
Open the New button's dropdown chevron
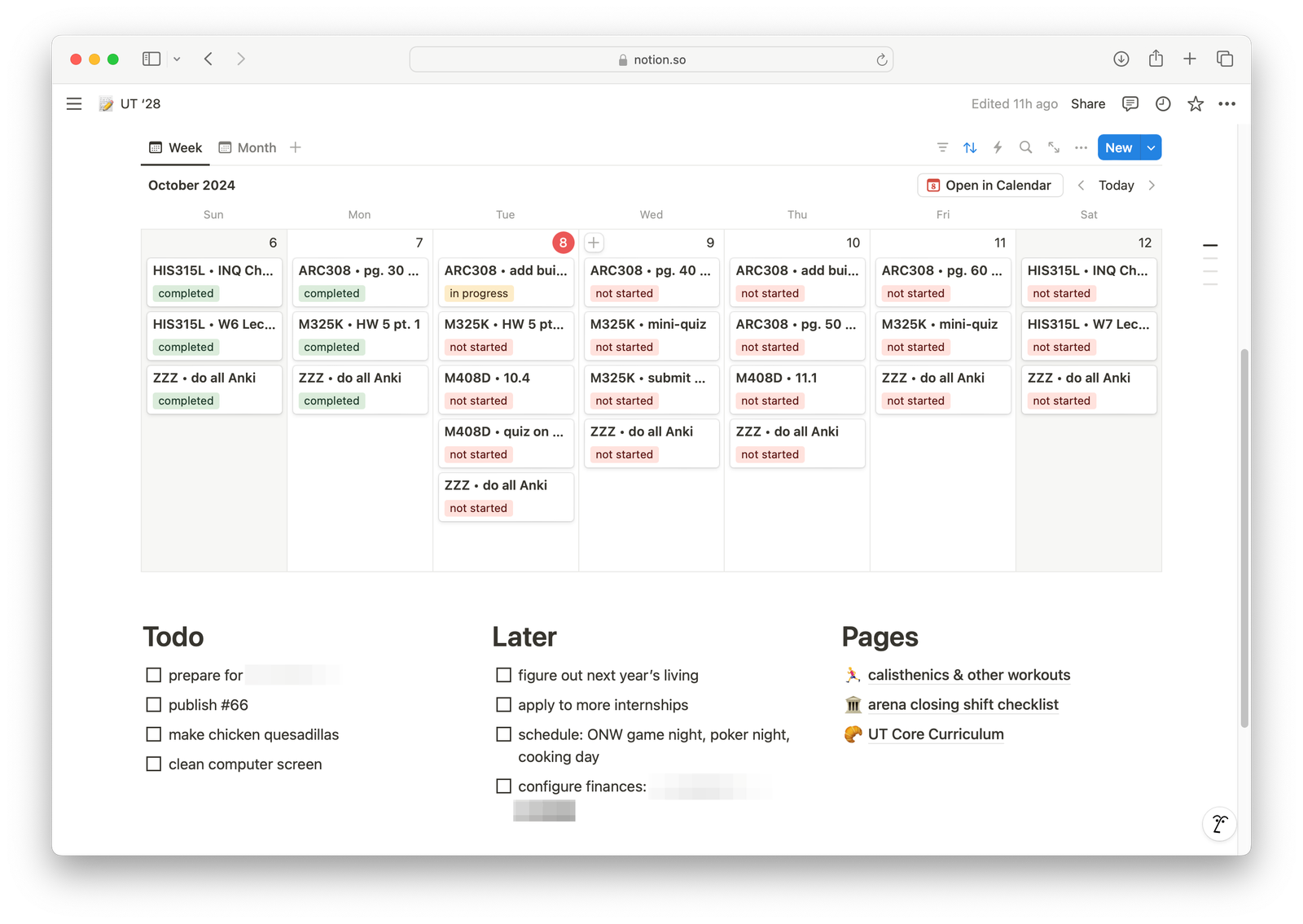[1150, 147]
